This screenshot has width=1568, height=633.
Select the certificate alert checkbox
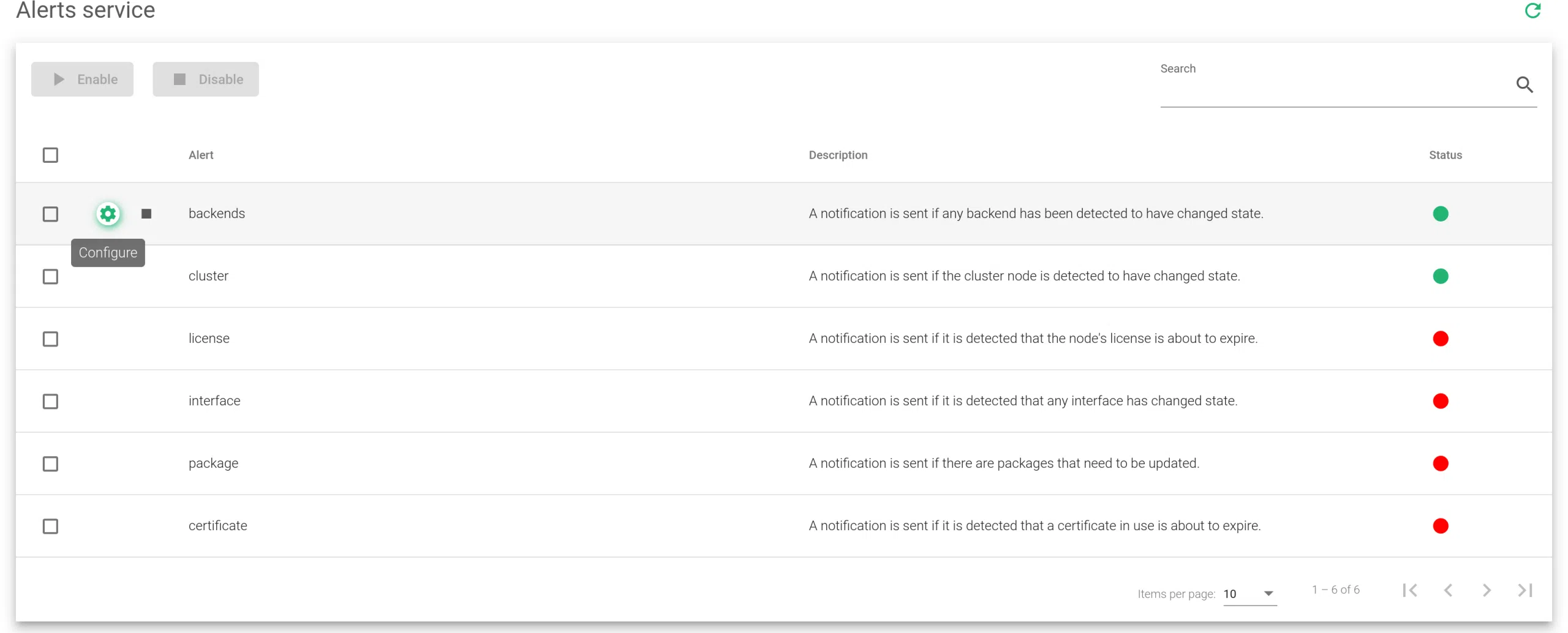[x=50, y=526]
